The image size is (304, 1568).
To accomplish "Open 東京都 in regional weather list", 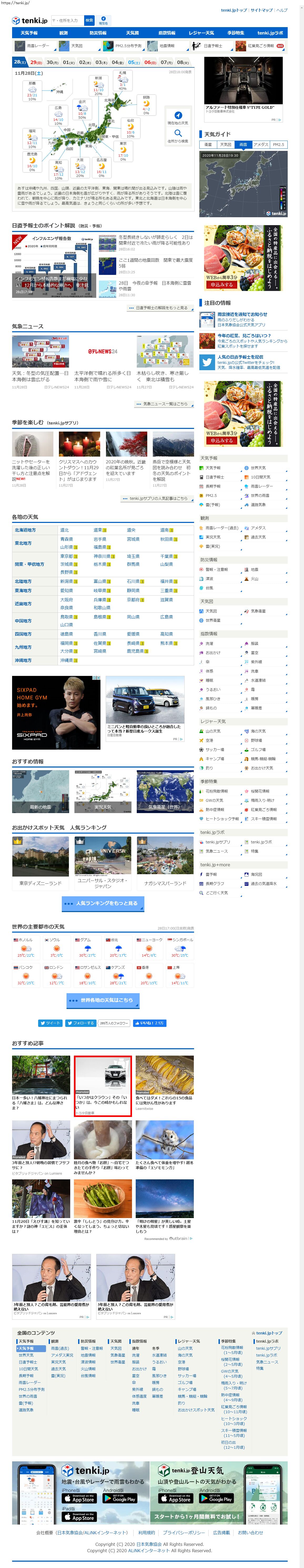I will coord(66,556).
